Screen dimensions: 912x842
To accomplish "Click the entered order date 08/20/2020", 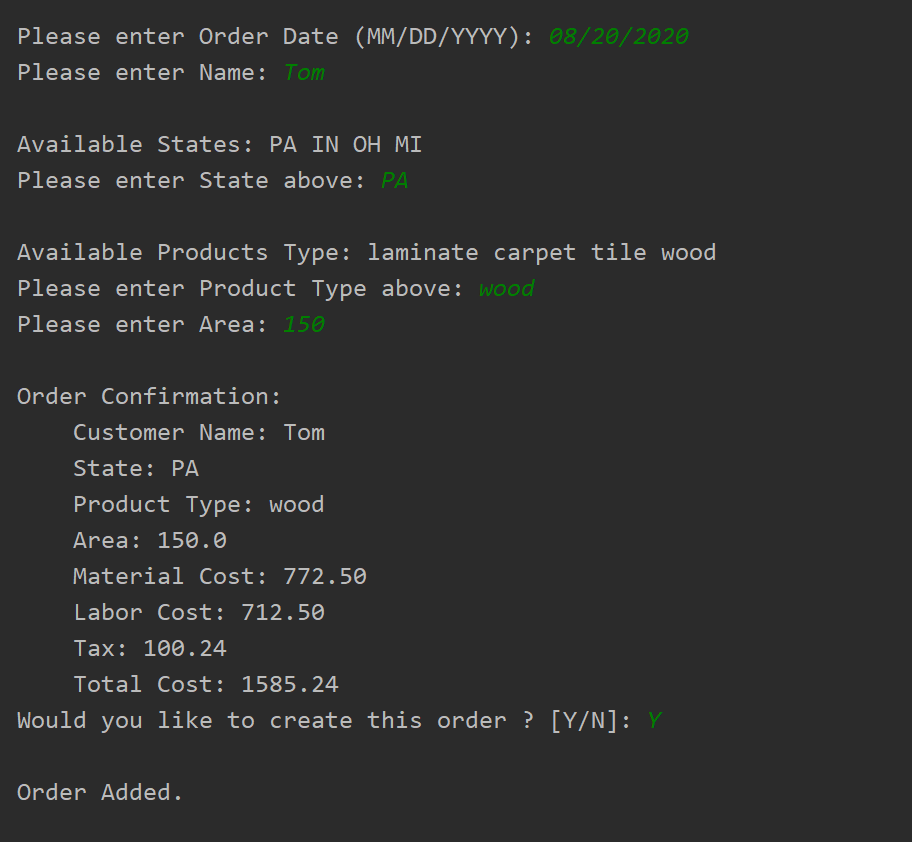I will (619, 37).
